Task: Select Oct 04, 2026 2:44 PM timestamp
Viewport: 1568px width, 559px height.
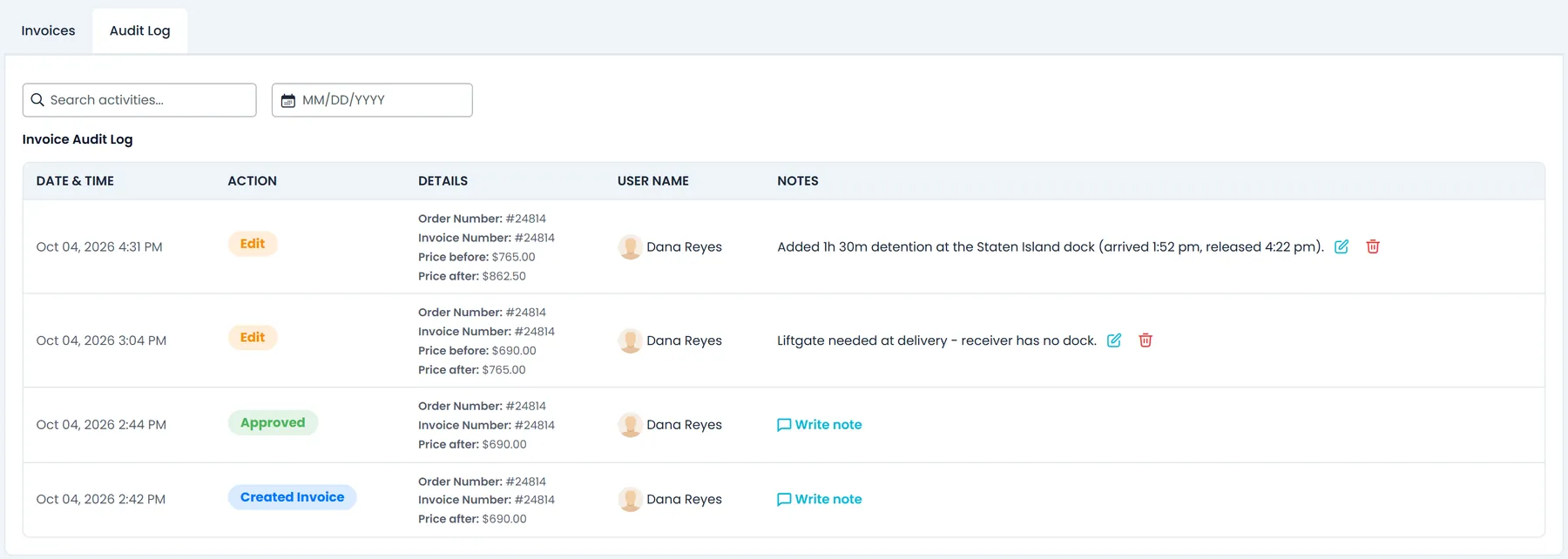Action: (x=101, y=425)
